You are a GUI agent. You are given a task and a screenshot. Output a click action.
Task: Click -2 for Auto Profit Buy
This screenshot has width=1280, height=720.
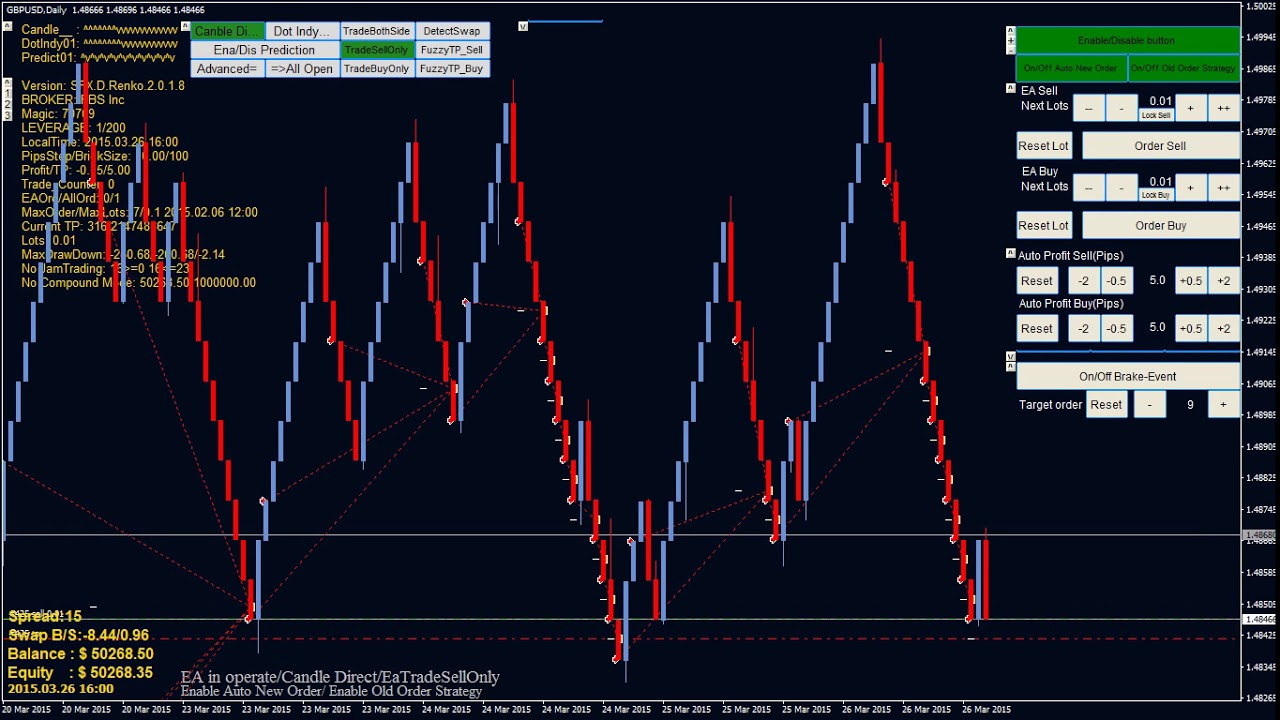click(x=1083, y=329)
